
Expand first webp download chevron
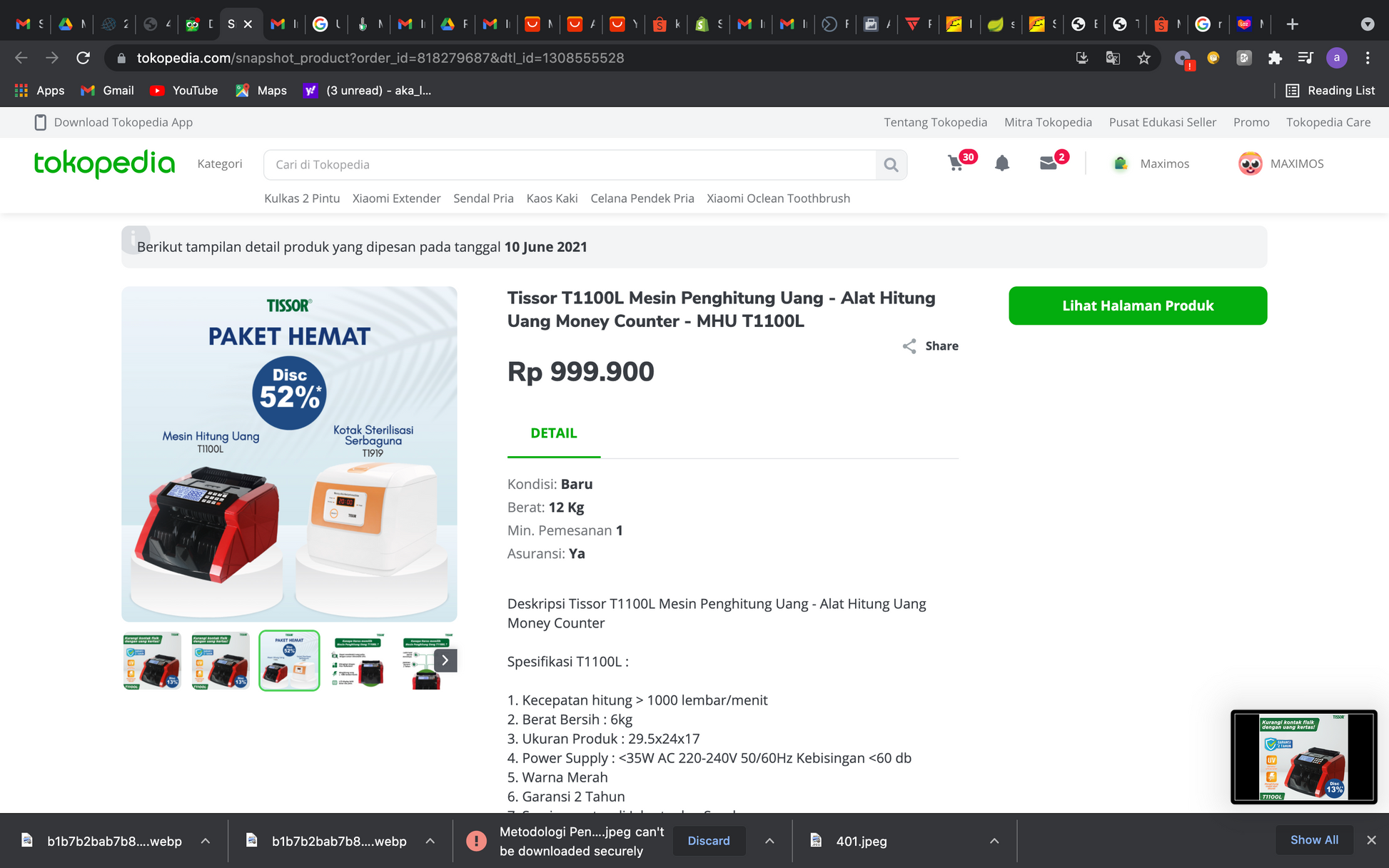pos(206,841)
